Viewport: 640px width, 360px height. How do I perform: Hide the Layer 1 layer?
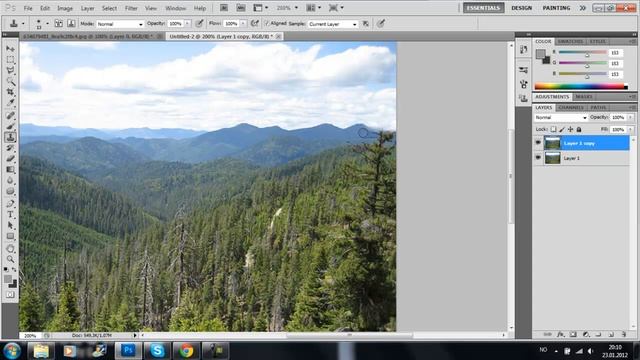coord(538,158)
